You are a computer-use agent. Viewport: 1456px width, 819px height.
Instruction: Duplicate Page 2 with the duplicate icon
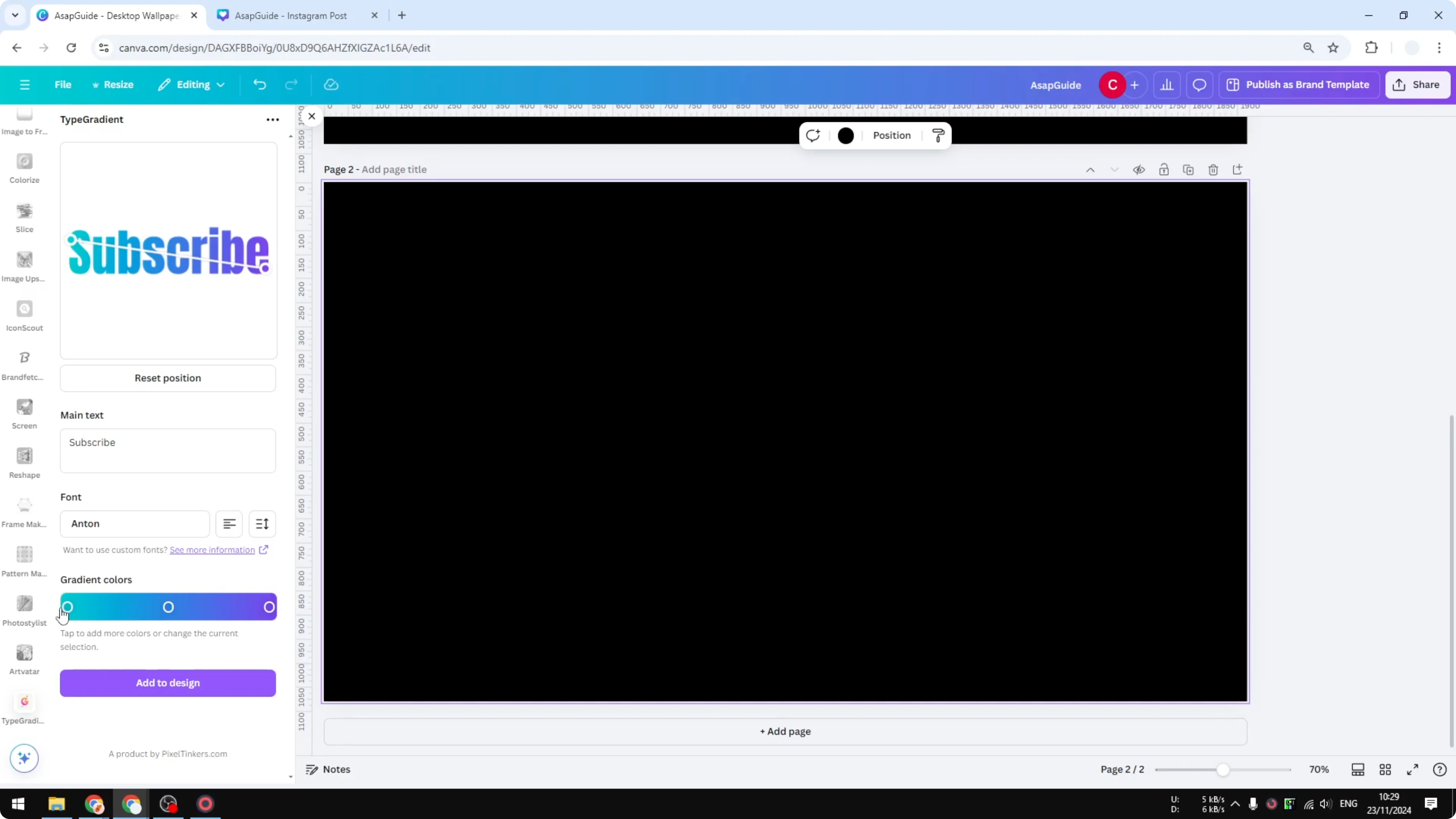pyautogui.click(x=1188, y=169)
